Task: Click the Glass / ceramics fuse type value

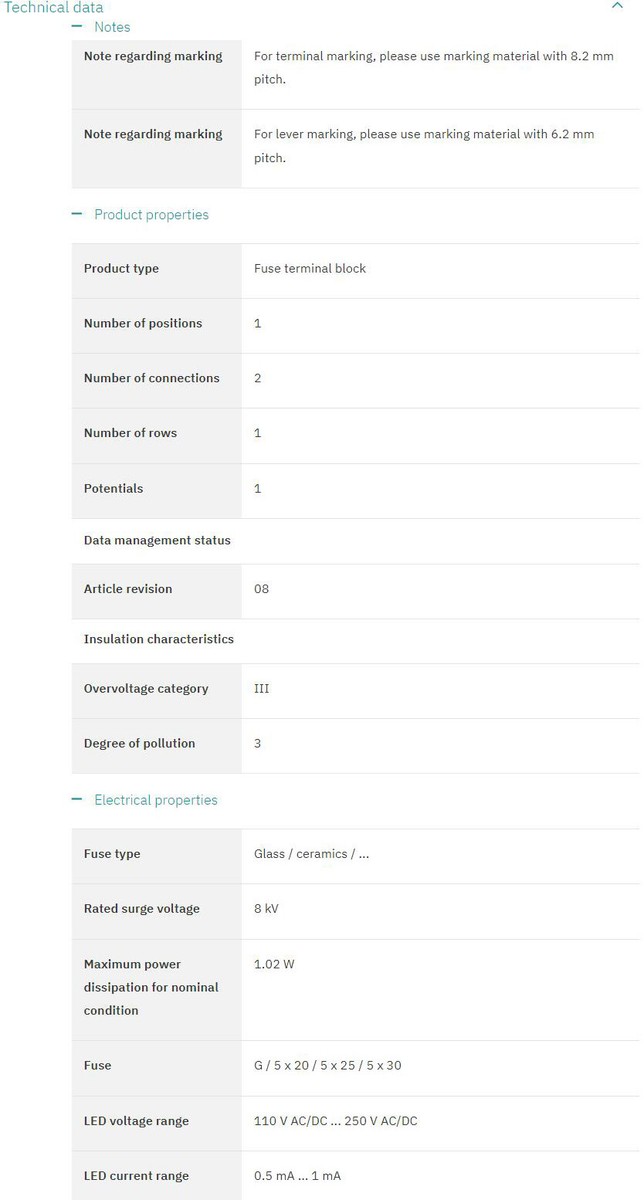Action: pyautogui.click(x=311, y=854)
